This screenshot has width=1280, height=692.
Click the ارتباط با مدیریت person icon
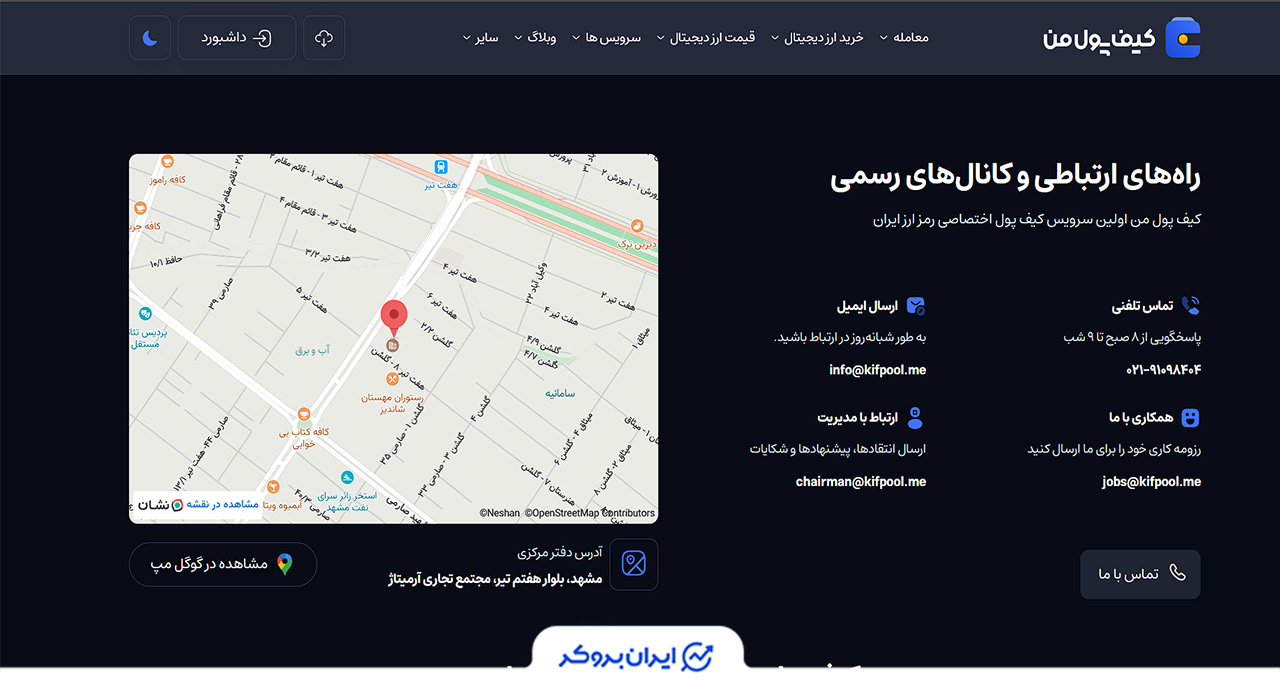point(915,418)
